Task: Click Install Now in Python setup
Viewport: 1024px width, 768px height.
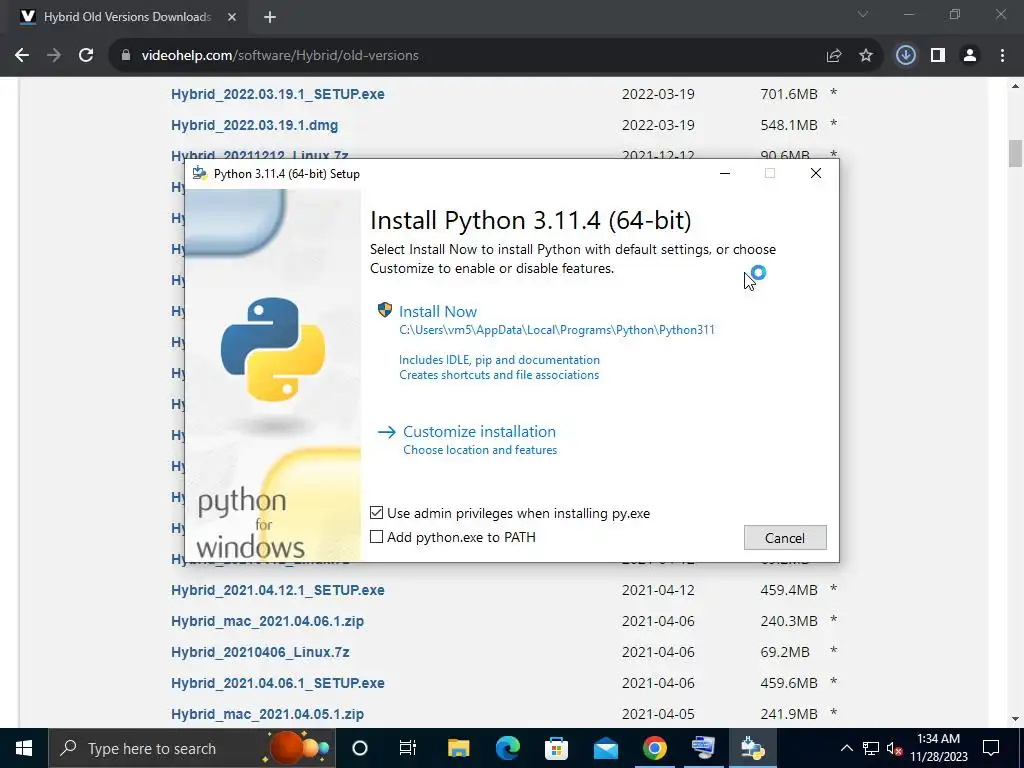Action: coord(438,312)
